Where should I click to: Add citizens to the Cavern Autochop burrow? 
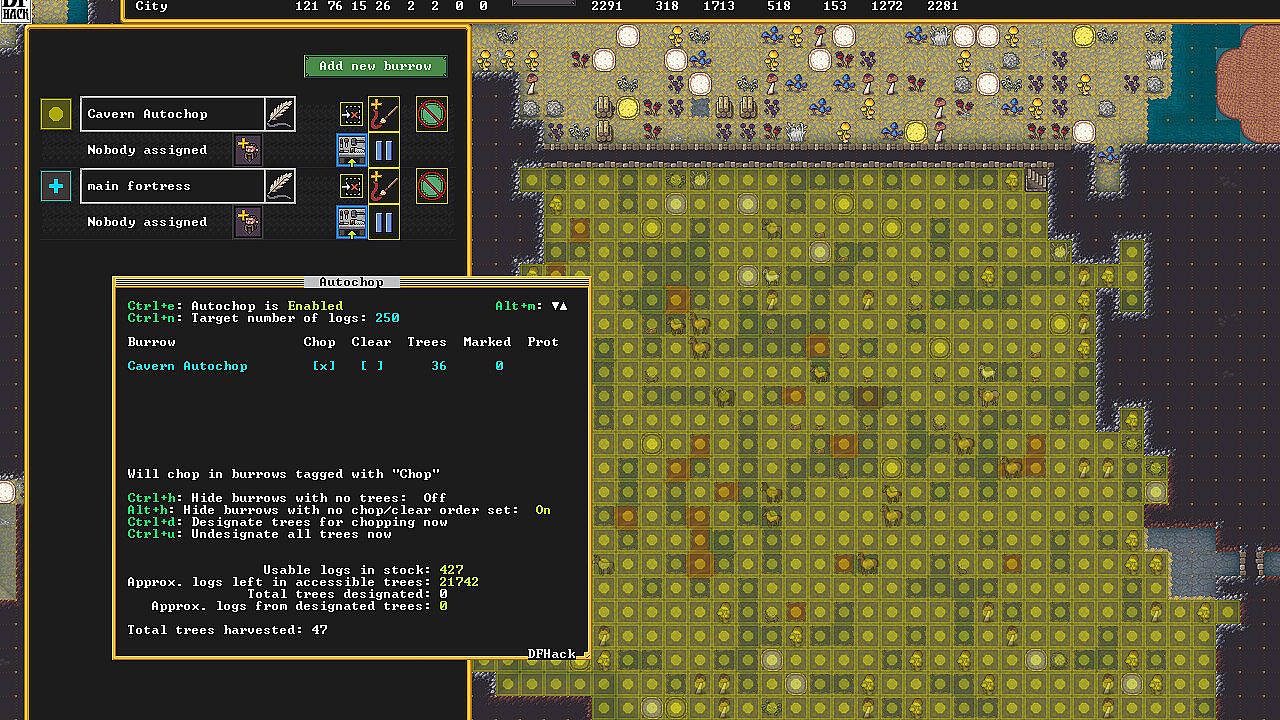tap(247, 150)
